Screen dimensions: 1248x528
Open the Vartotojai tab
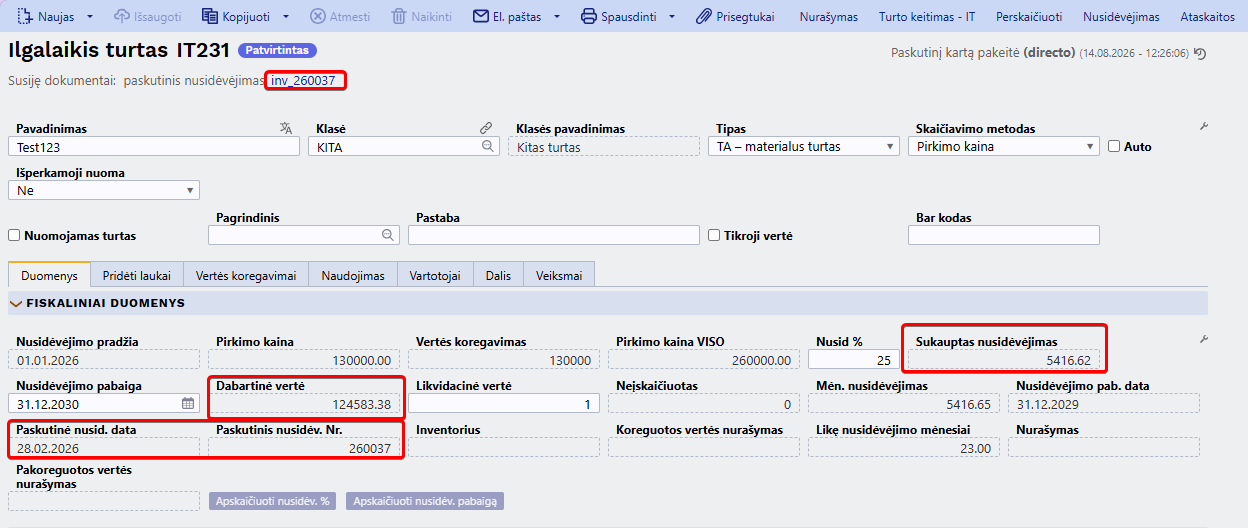[435, 275]
